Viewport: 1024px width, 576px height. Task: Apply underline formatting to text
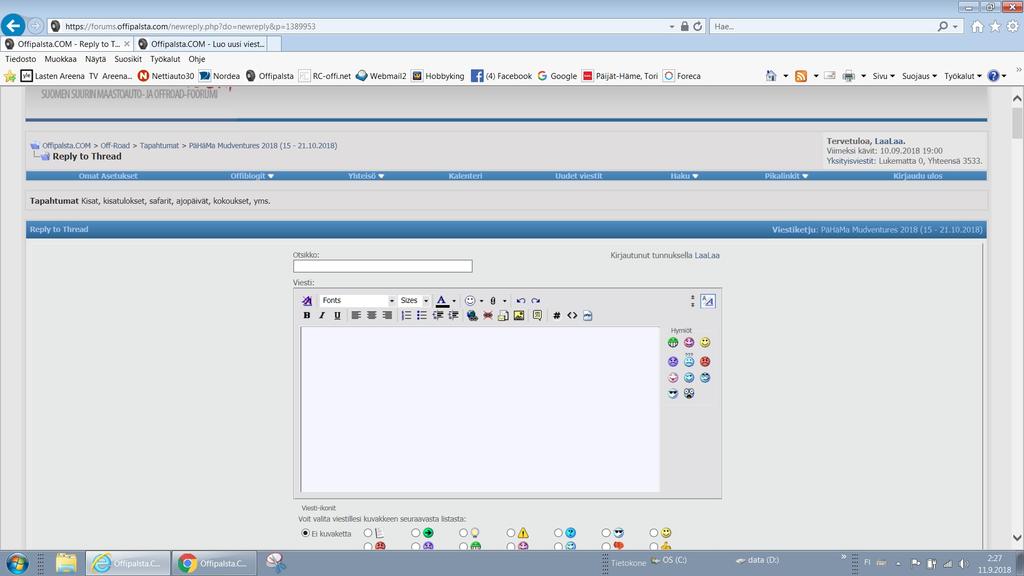pyautogui.click(x=337, y=316)
